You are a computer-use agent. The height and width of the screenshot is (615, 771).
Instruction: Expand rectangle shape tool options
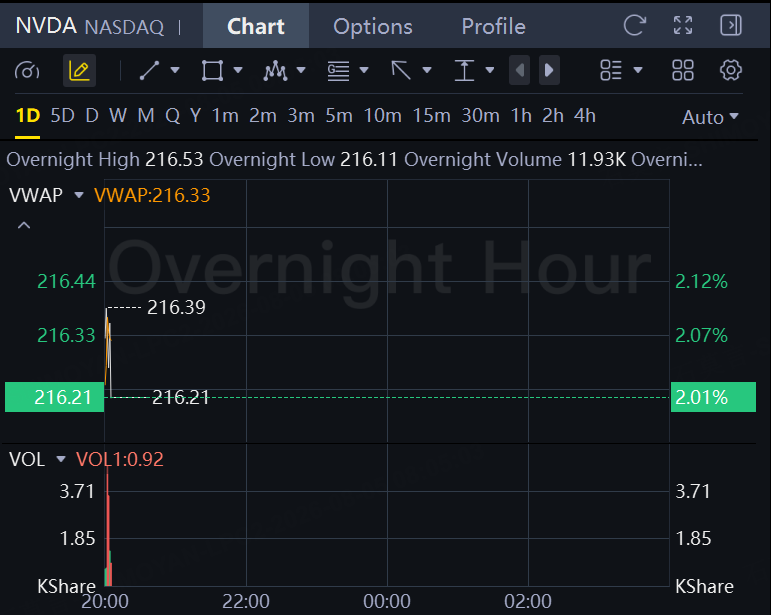pyautogui.click(x=238, y=70)
